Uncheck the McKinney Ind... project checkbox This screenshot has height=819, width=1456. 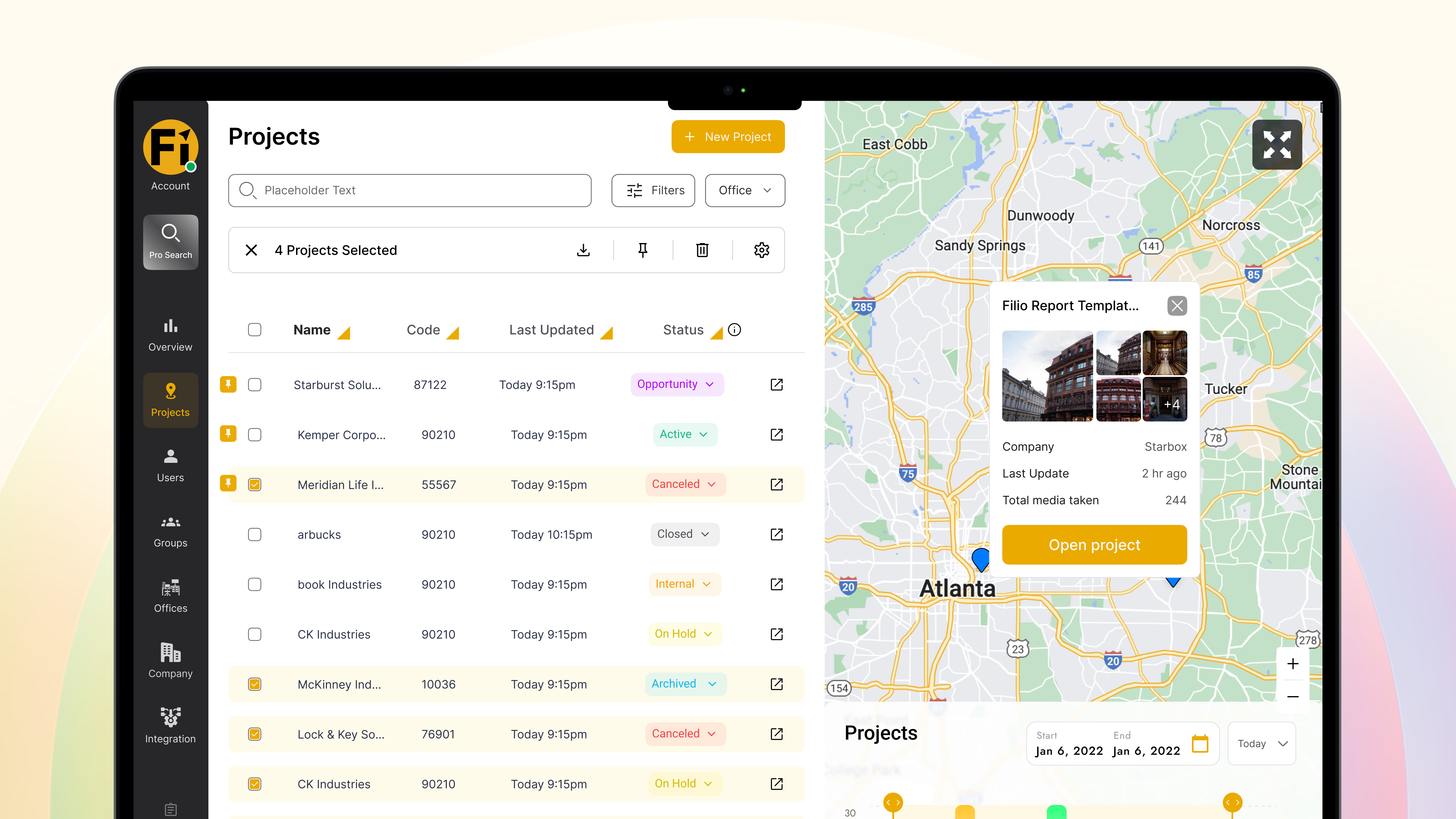254,684
